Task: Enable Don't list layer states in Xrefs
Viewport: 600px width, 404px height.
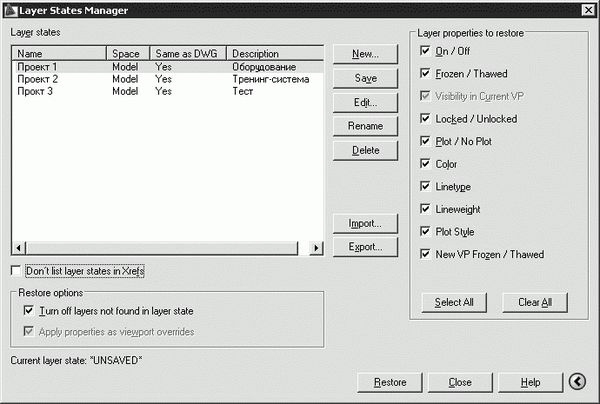Action: click(16, 270)
